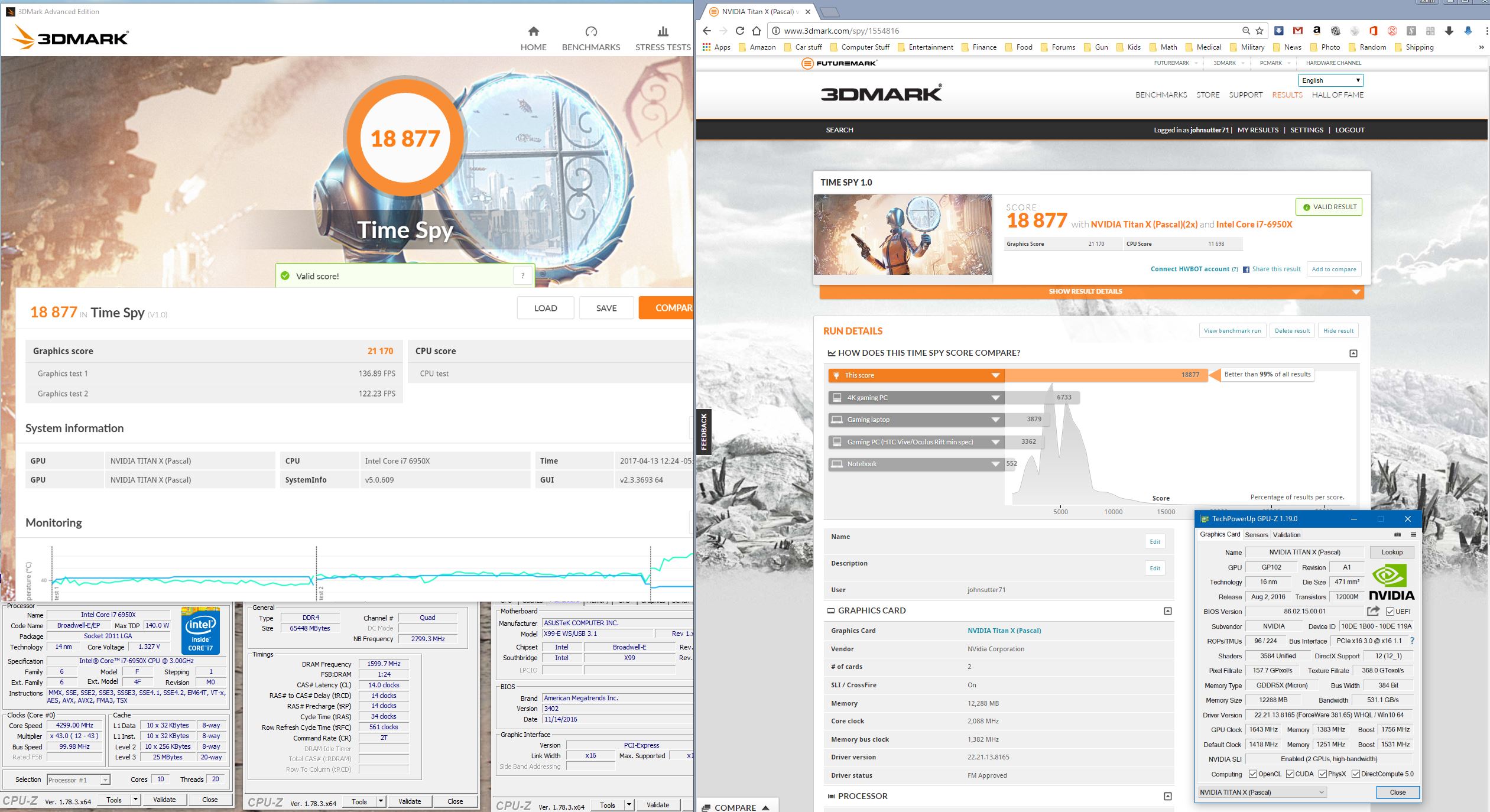Open the NVIDIA TITAN X GPU selector in GPU-Z
Screen dimensions: 1490x812
(x=1262, y=792)
